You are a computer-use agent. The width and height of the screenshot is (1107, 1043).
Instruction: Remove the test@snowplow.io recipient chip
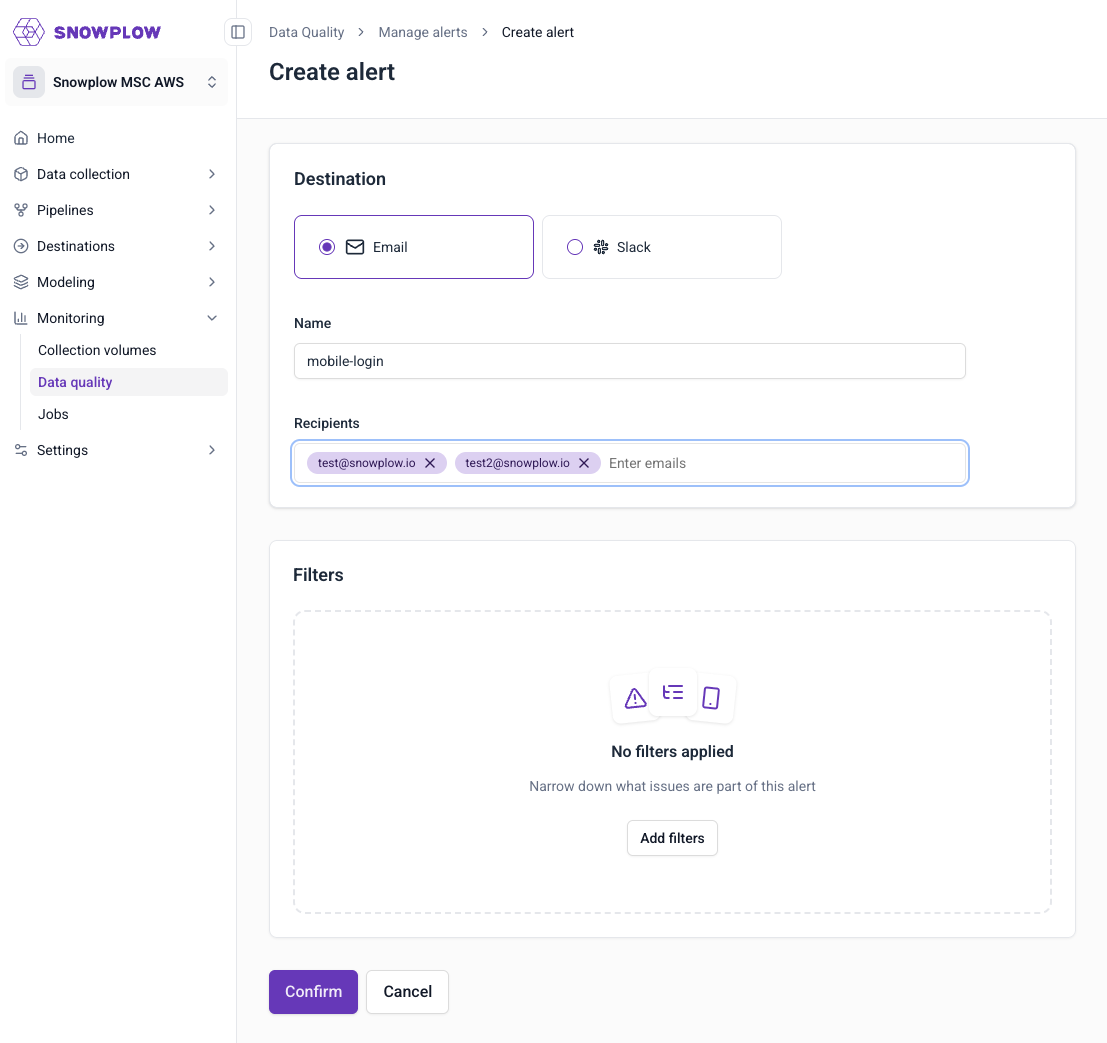(430, 462)
